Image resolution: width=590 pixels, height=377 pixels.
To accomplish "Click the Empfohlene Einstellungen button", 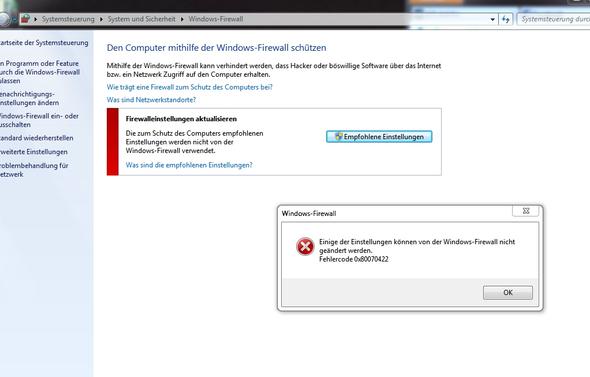I will pyautogui.click(x=379, y=137).
